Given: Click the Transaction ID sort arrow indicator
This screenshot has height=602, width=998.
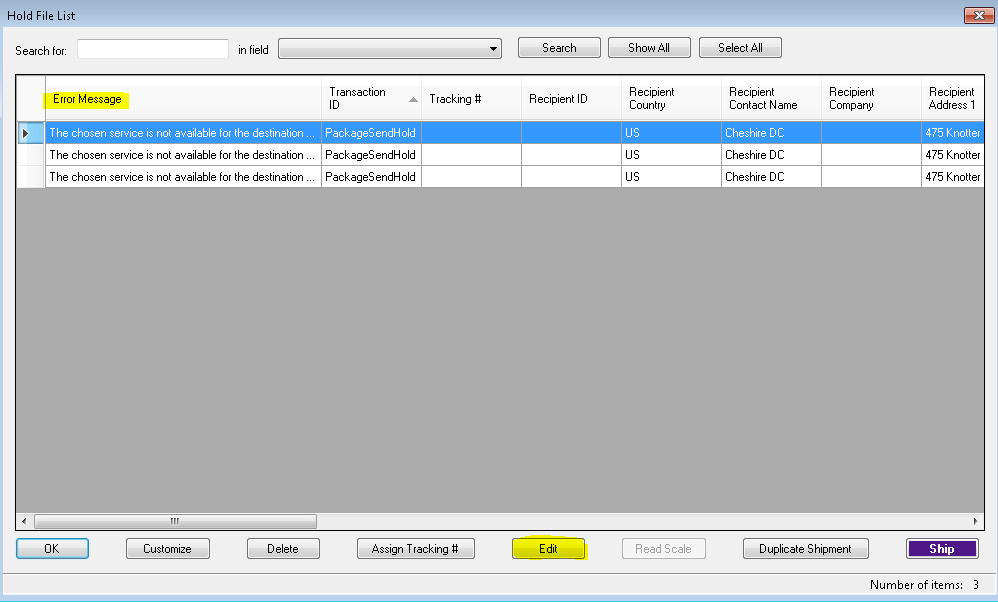Looking at the screenshot, I should 413,99.
